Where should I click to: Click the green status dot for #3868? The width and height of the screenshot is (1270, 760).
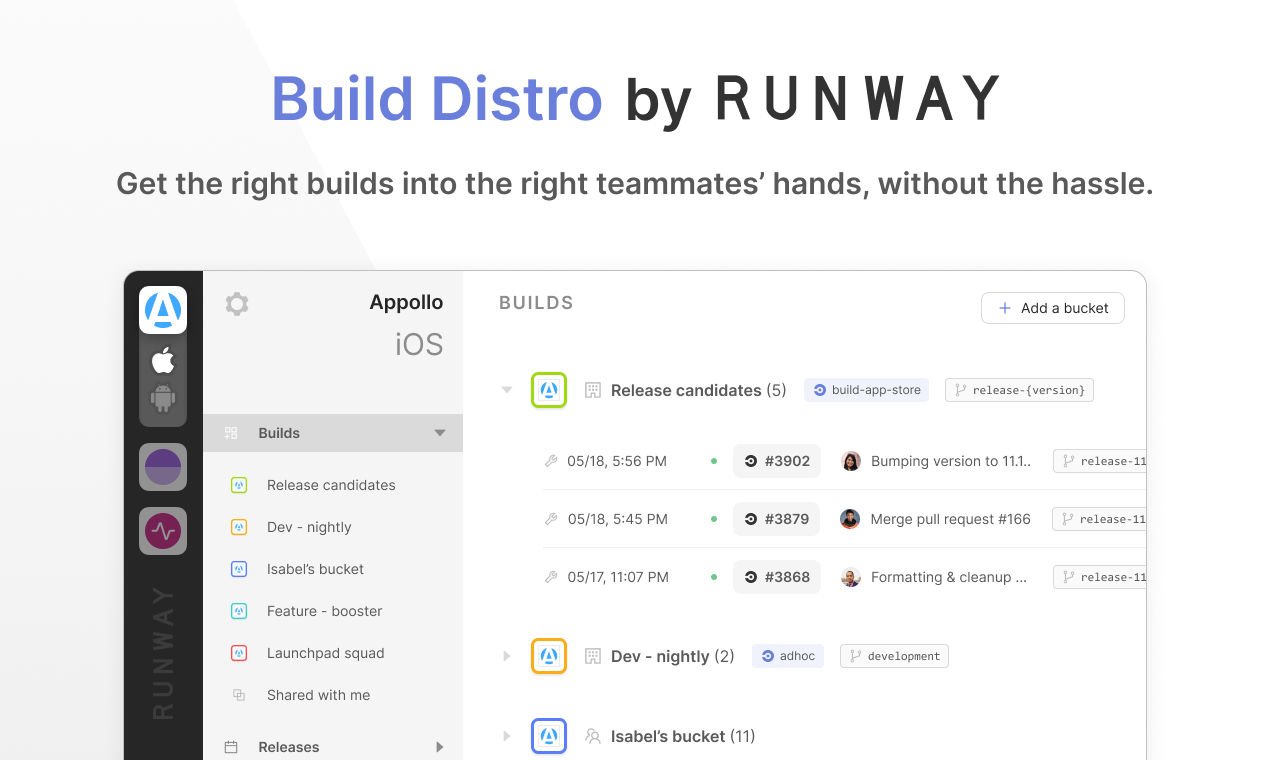coord(714,577)
